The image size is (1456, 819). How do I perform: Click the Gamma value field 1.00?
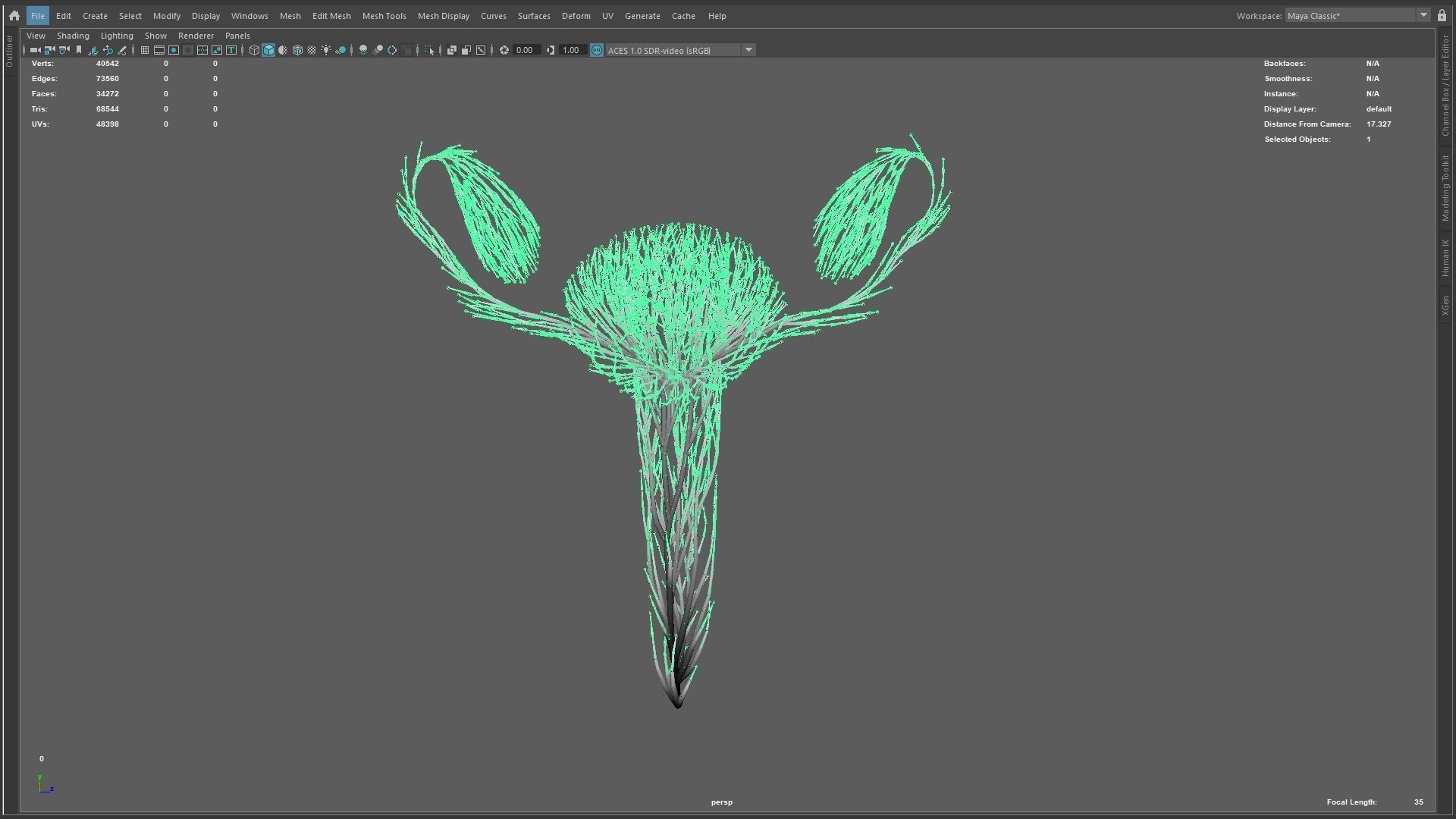[x=573, y=50]
